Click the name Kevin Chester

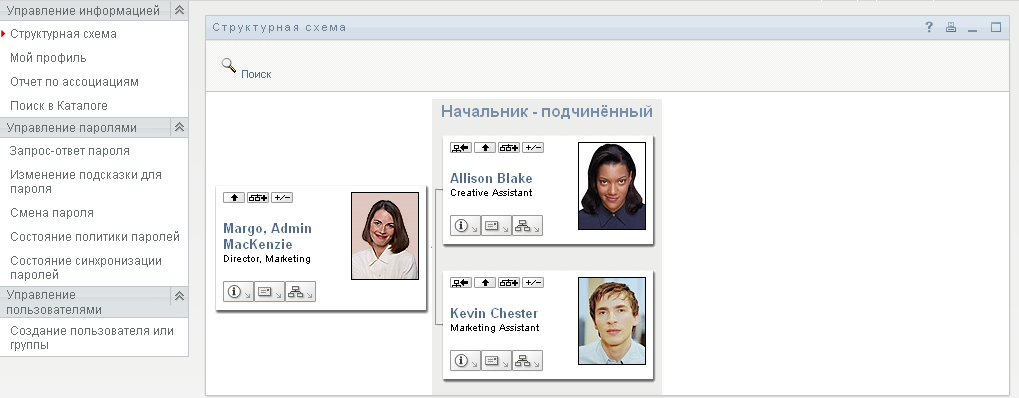494,313
